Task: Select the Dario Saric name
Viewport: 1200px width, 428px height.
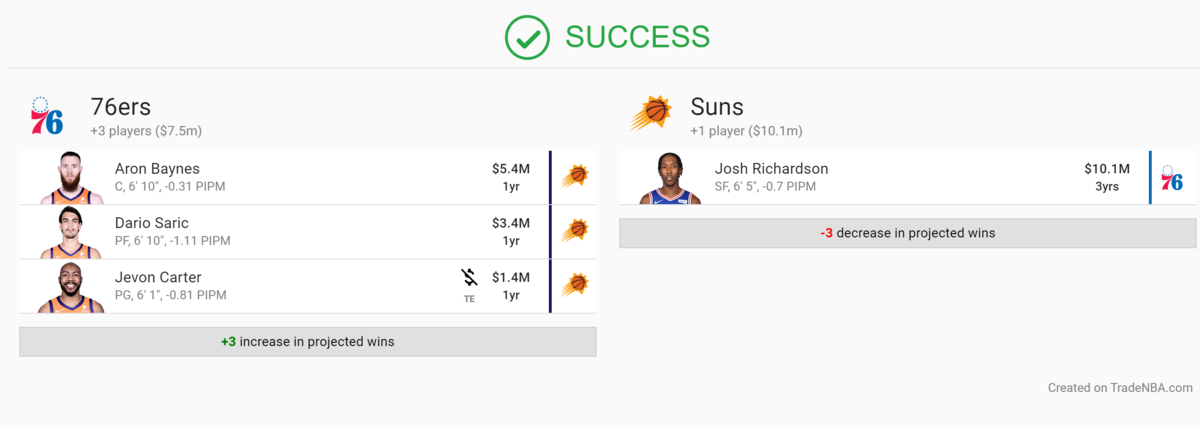Action: 152,223
